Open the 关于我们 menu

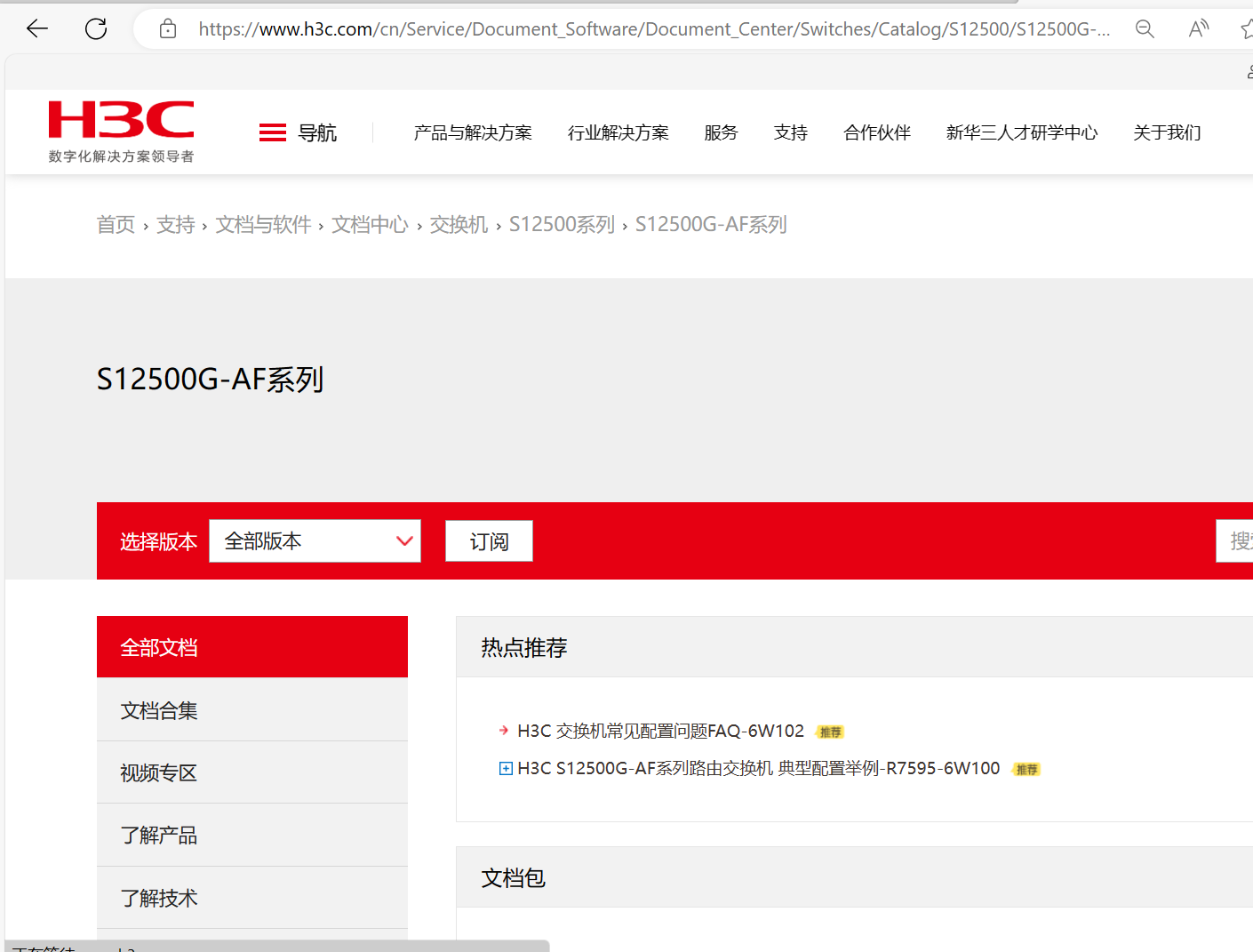click(x=1167, y=132)
